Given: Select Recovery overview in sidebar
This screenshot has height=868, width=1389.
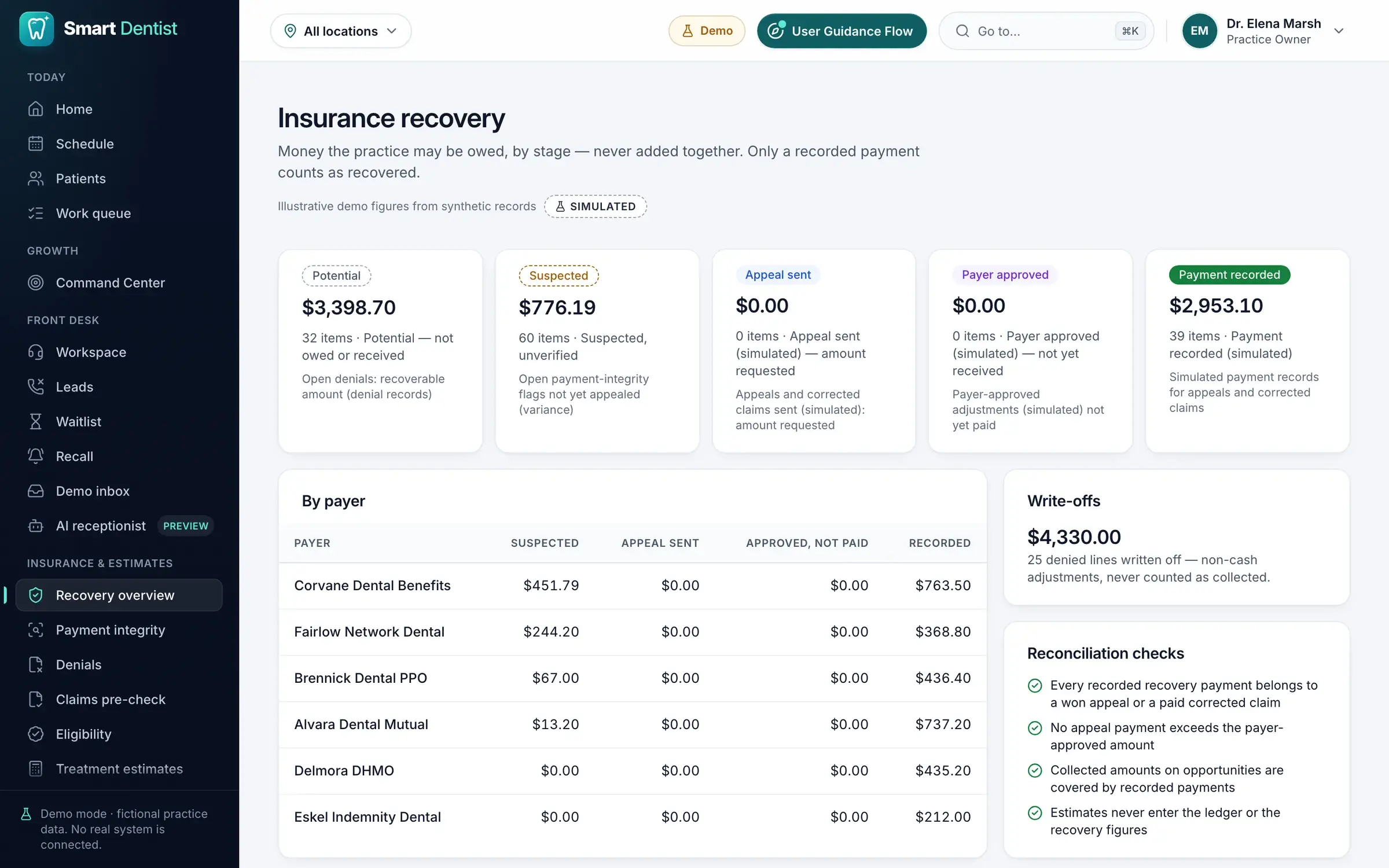Looking at the screenshot, I should point(119,595).
